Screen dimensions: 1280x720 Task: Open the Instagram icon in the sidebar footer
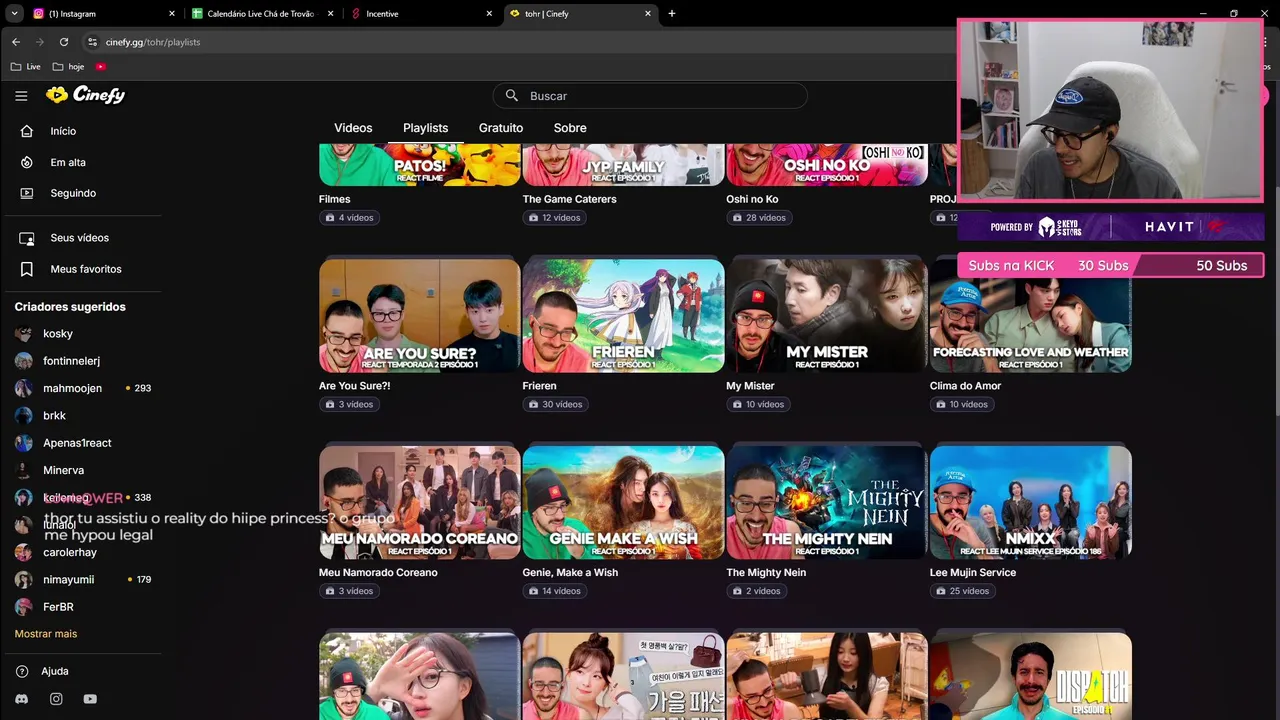click(56, 699)
